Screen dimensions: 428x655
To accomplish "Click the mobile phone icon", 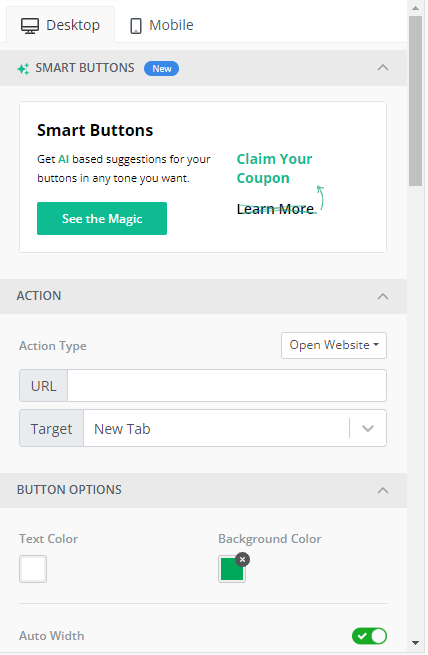I will [x=136, y=25].
